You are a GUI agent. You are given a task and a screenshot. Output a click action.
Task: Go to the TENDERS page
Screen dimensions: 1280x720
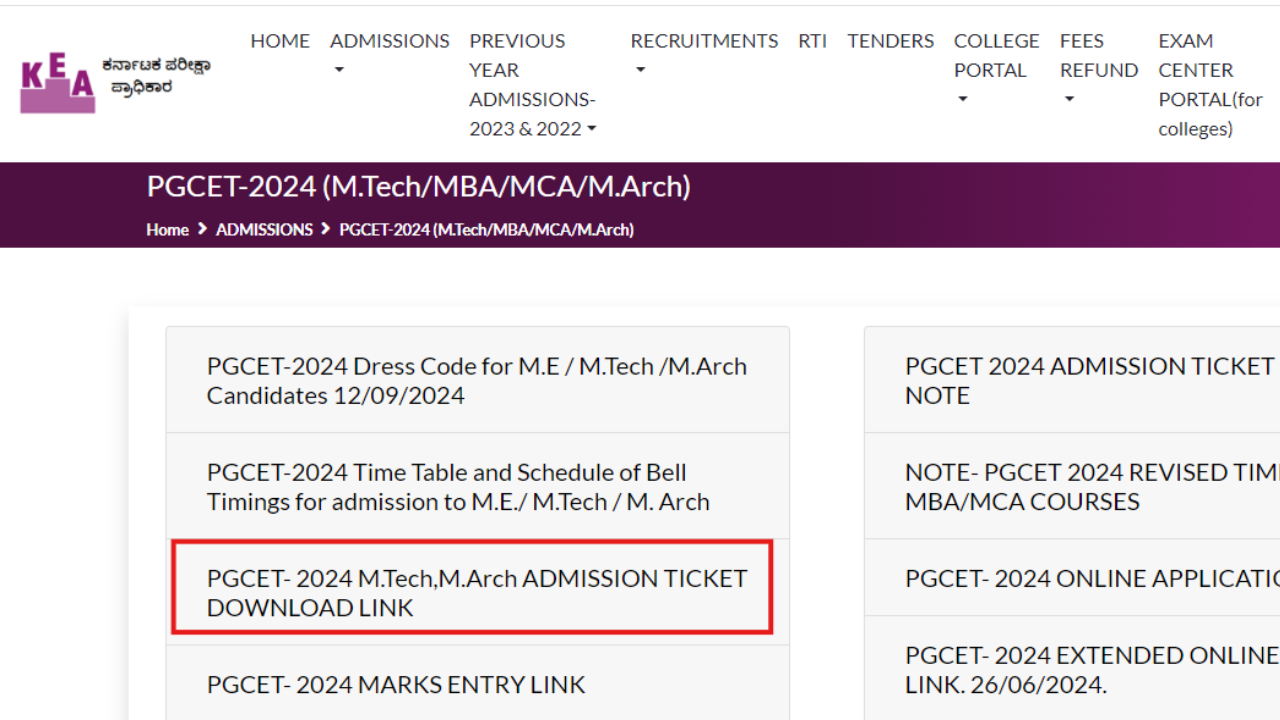coord(890,41)
